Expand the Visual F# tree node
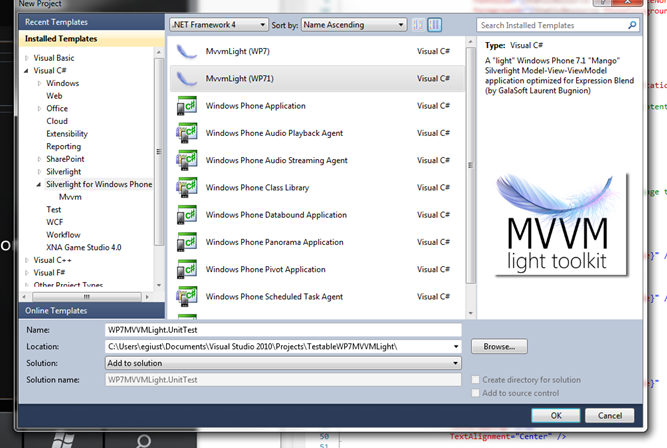The image size is (667, 448). [27, 273]
